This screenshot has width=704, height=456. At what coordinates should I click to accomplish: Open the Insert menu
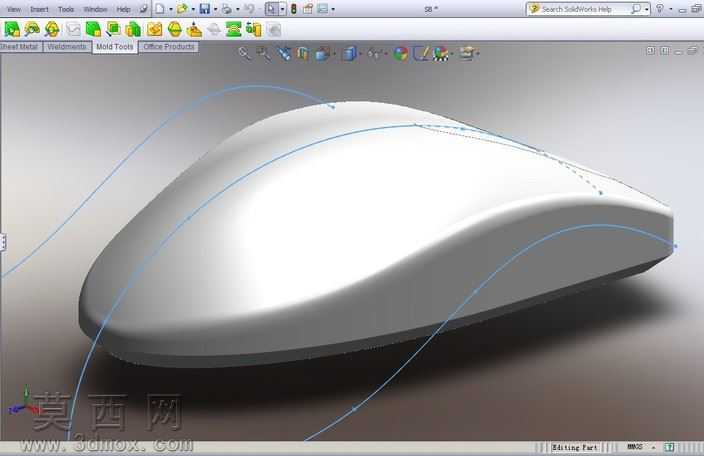tap(40, 9)
